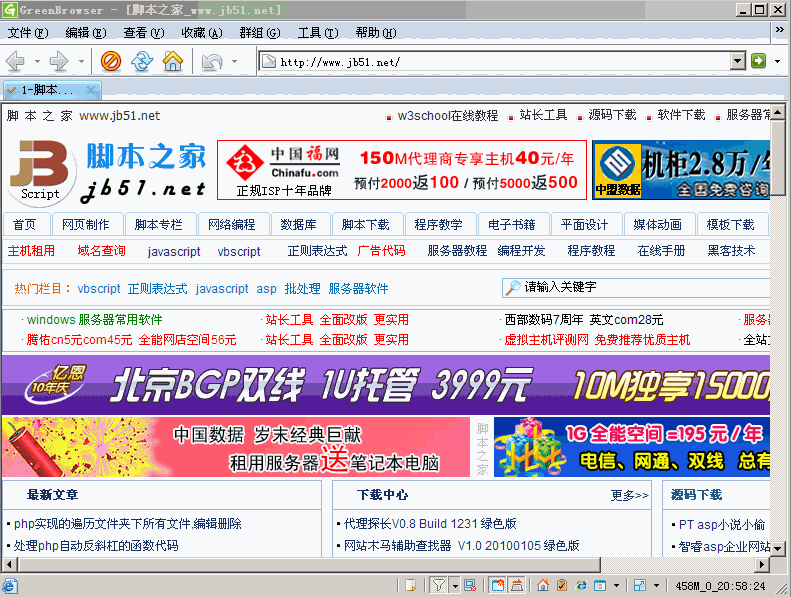Click the 北京BGP双线 purple banner
Screen dimensions: 791x597
(386, 385)
